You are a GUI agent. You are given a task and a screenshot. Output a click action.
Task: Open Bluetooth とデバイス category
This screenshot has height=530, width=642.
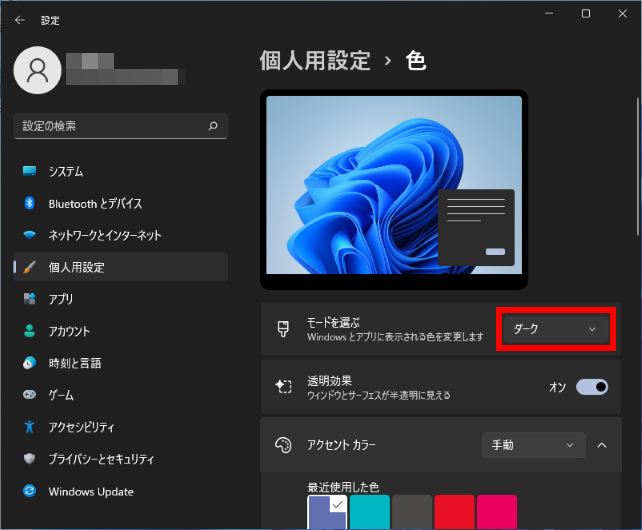tap(121, 203)
